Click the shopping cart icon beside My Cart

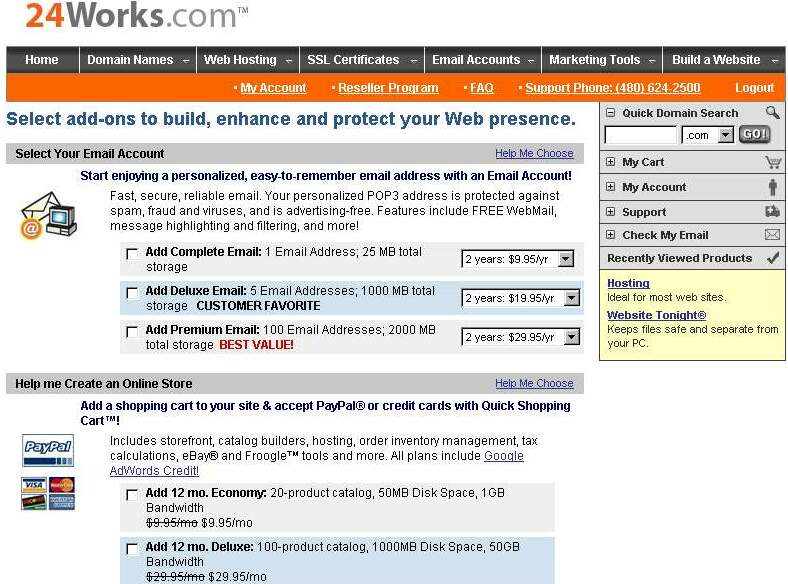tap(772, 162)
